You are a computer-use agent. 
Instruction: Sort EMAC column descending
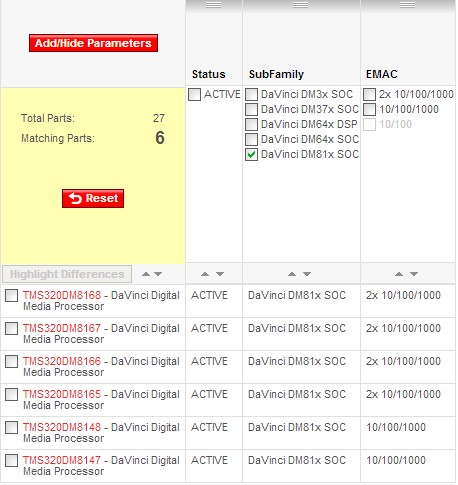point(414,274)
